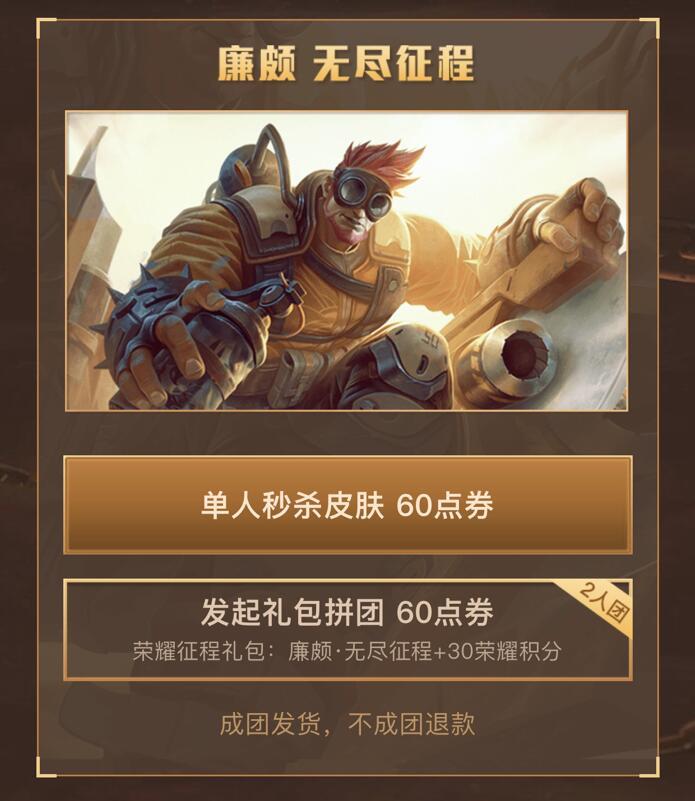The height and width of the screenshot is (801, 695).
Task: Tap the 单人秒杀皮肤 60点券 button
Action: 348,505
